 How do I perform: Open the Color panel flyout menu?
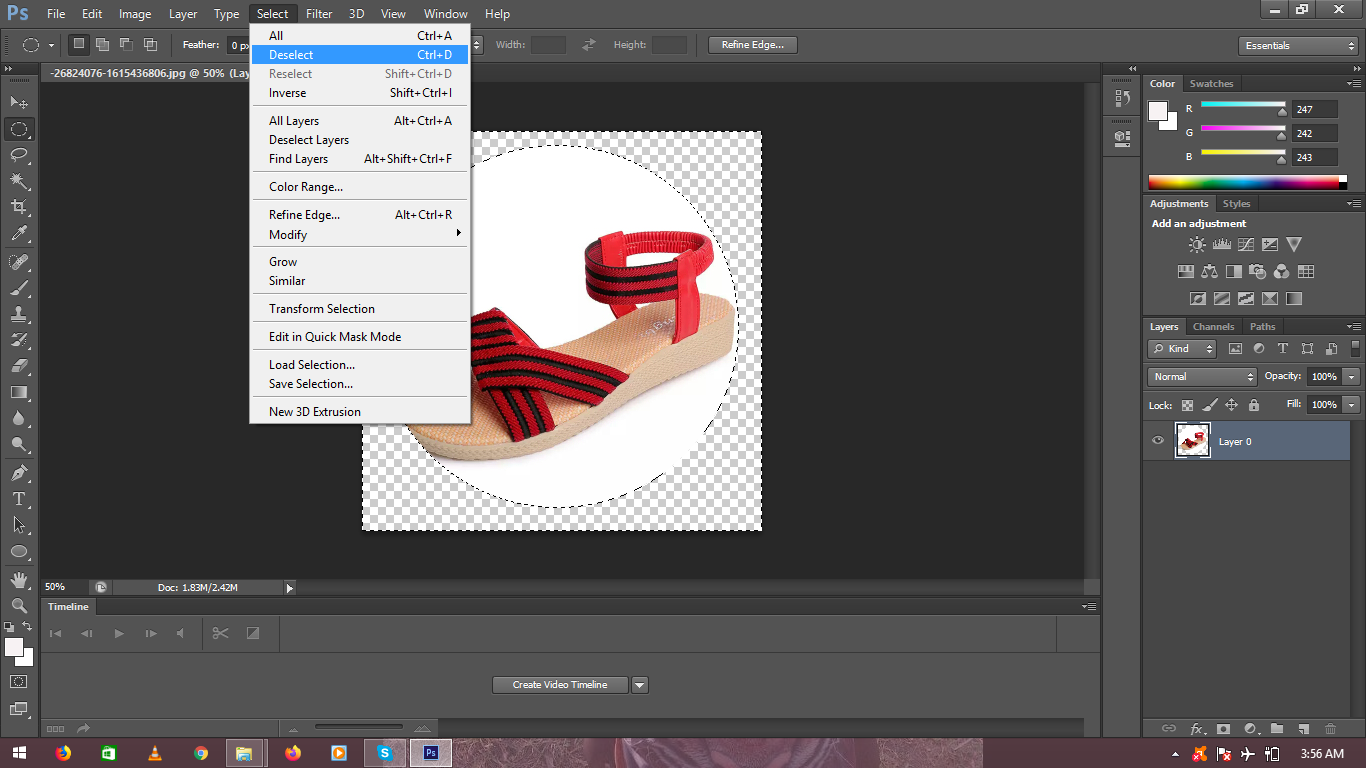pos(1354,84)
